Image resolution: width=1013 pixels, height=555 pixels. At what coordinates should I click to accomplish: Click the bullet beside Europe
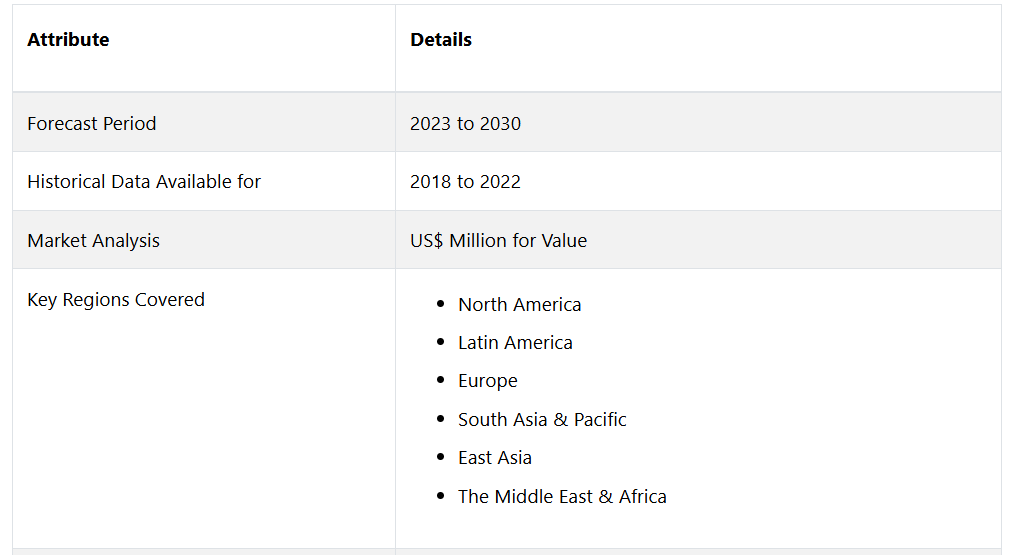440,380
